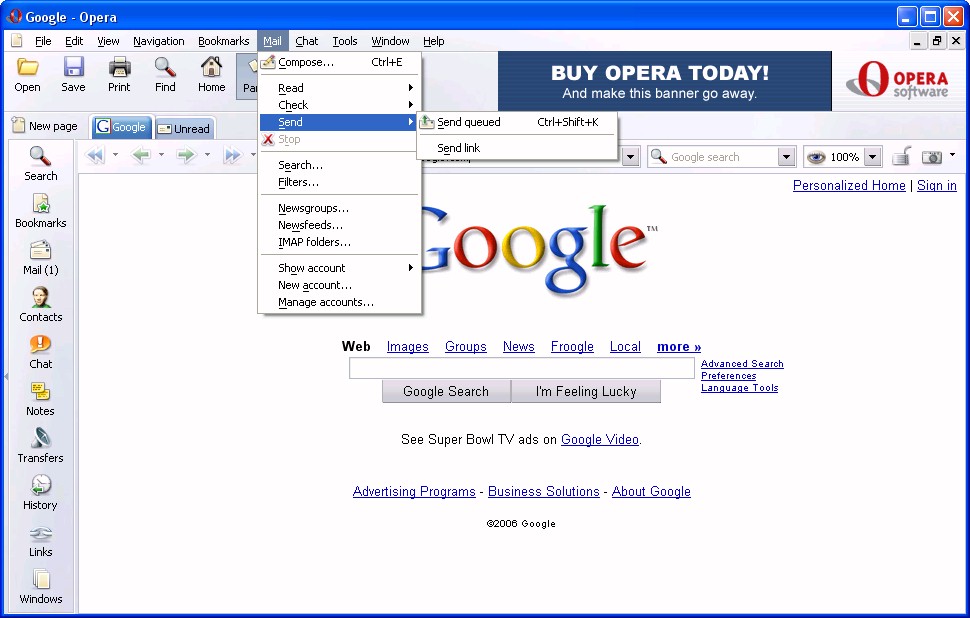Click the Save floppy disk icon

coord(73,67)
